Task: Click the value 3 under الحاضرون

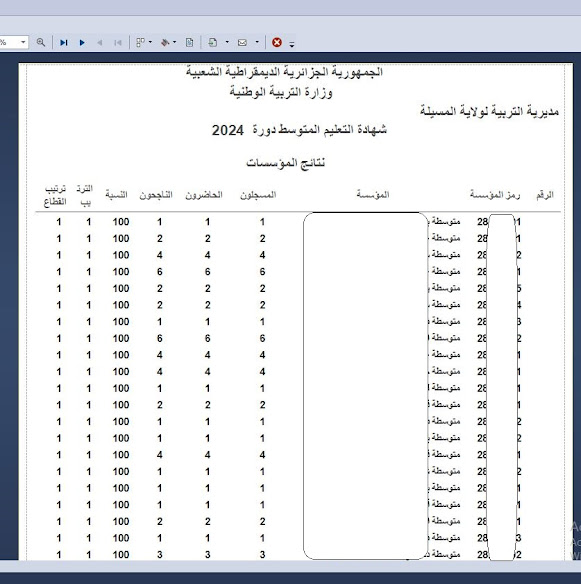Action: coord(207,555)
